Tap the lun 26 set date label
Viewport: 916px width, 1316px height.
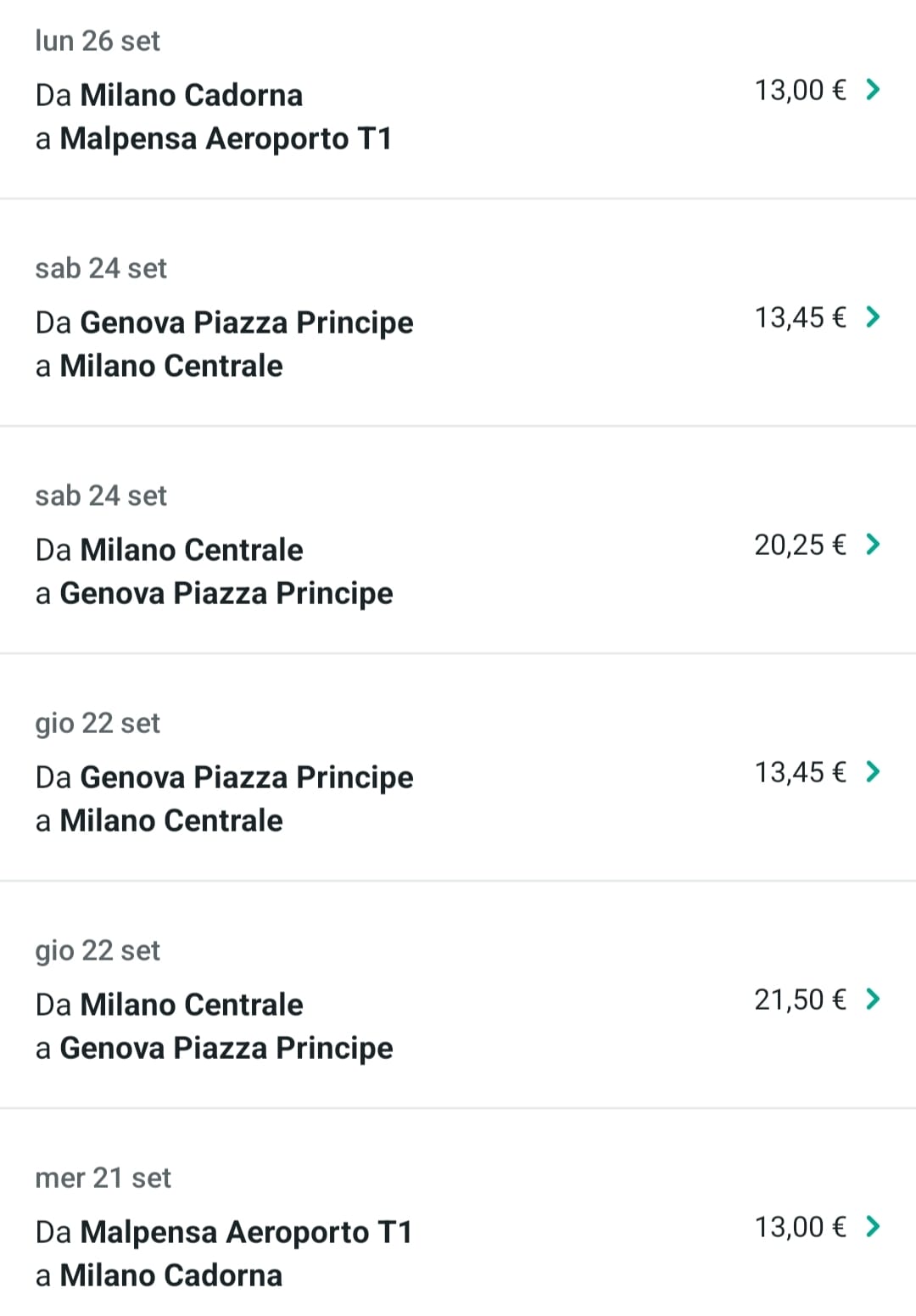click(x=98, y=41)
